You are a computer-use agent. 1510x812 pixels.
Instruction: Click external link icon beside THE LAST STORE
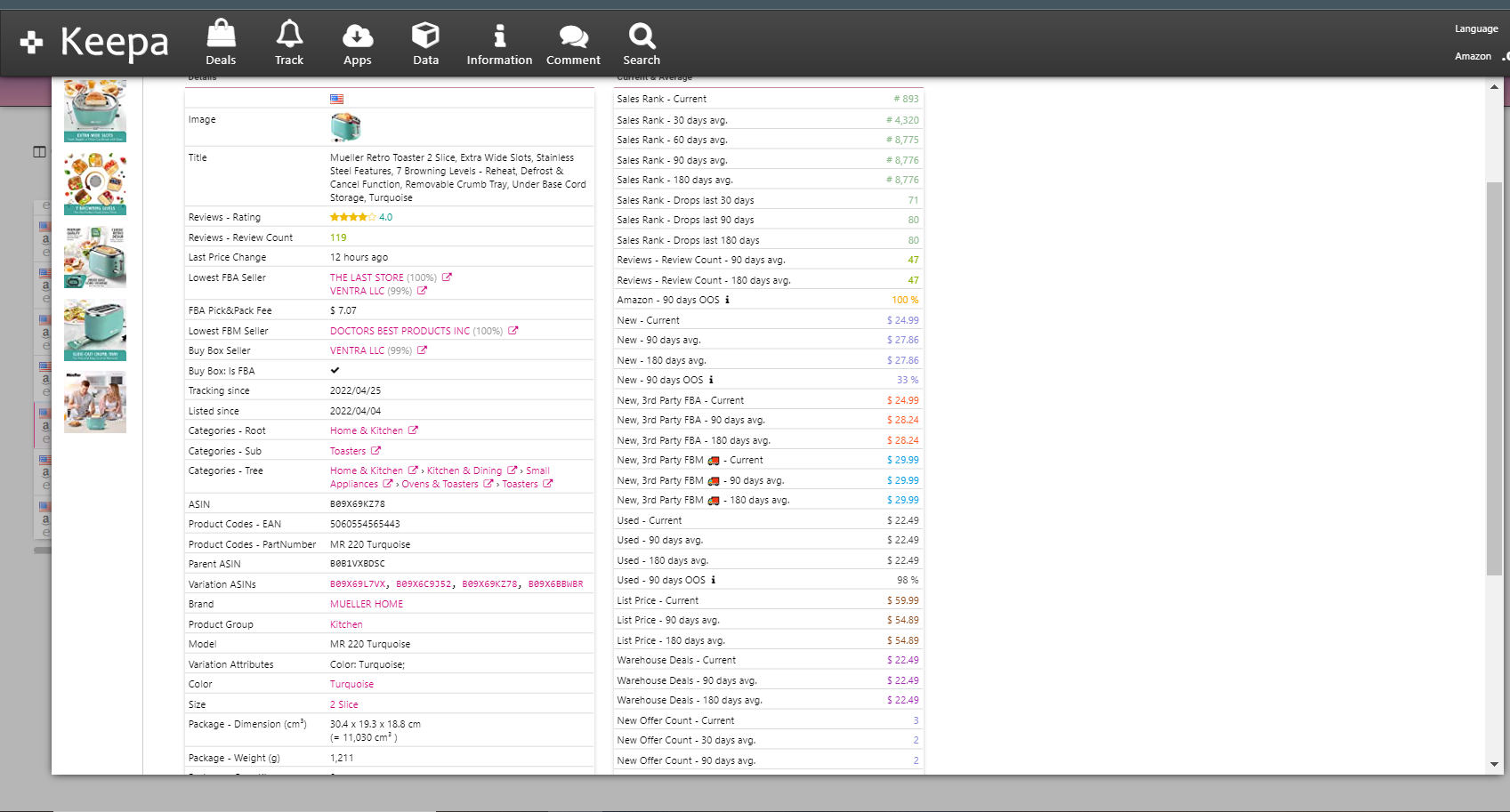click(447, 277)
